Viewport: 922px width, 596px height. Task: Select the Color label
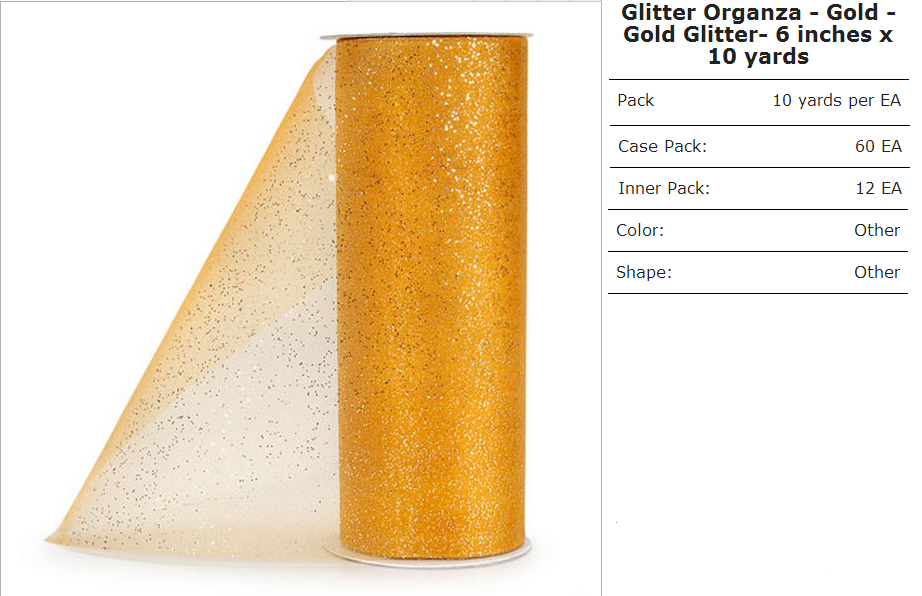click(x=640, y=230)
